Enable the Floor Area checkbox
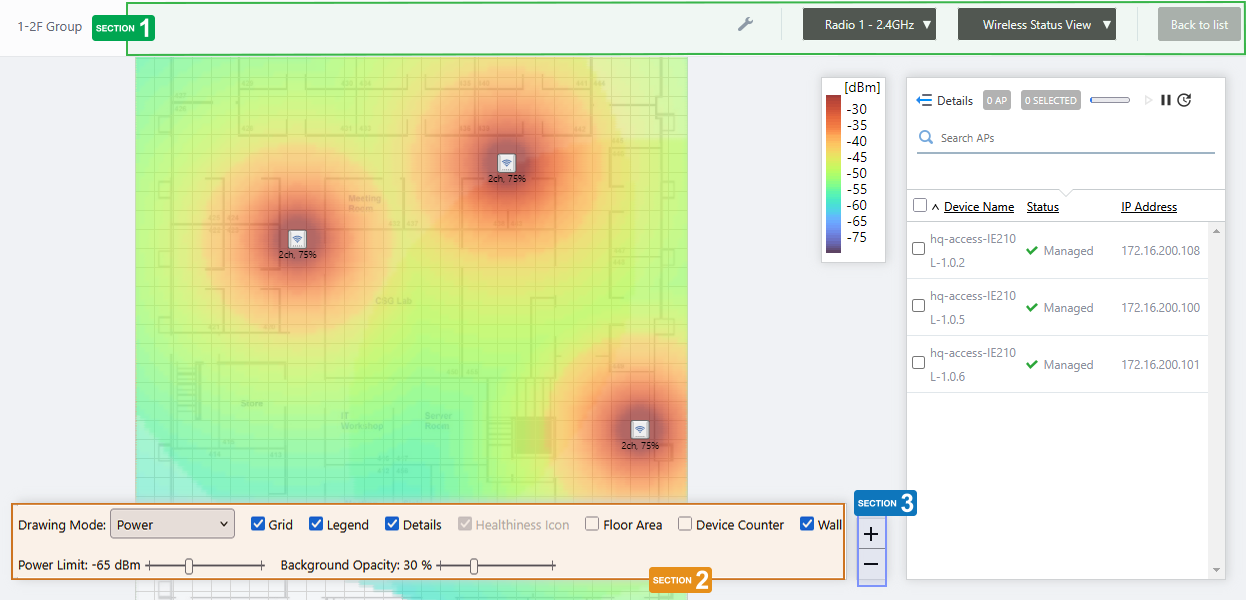This screenshot has width=1246, height=600. point(592,524)
